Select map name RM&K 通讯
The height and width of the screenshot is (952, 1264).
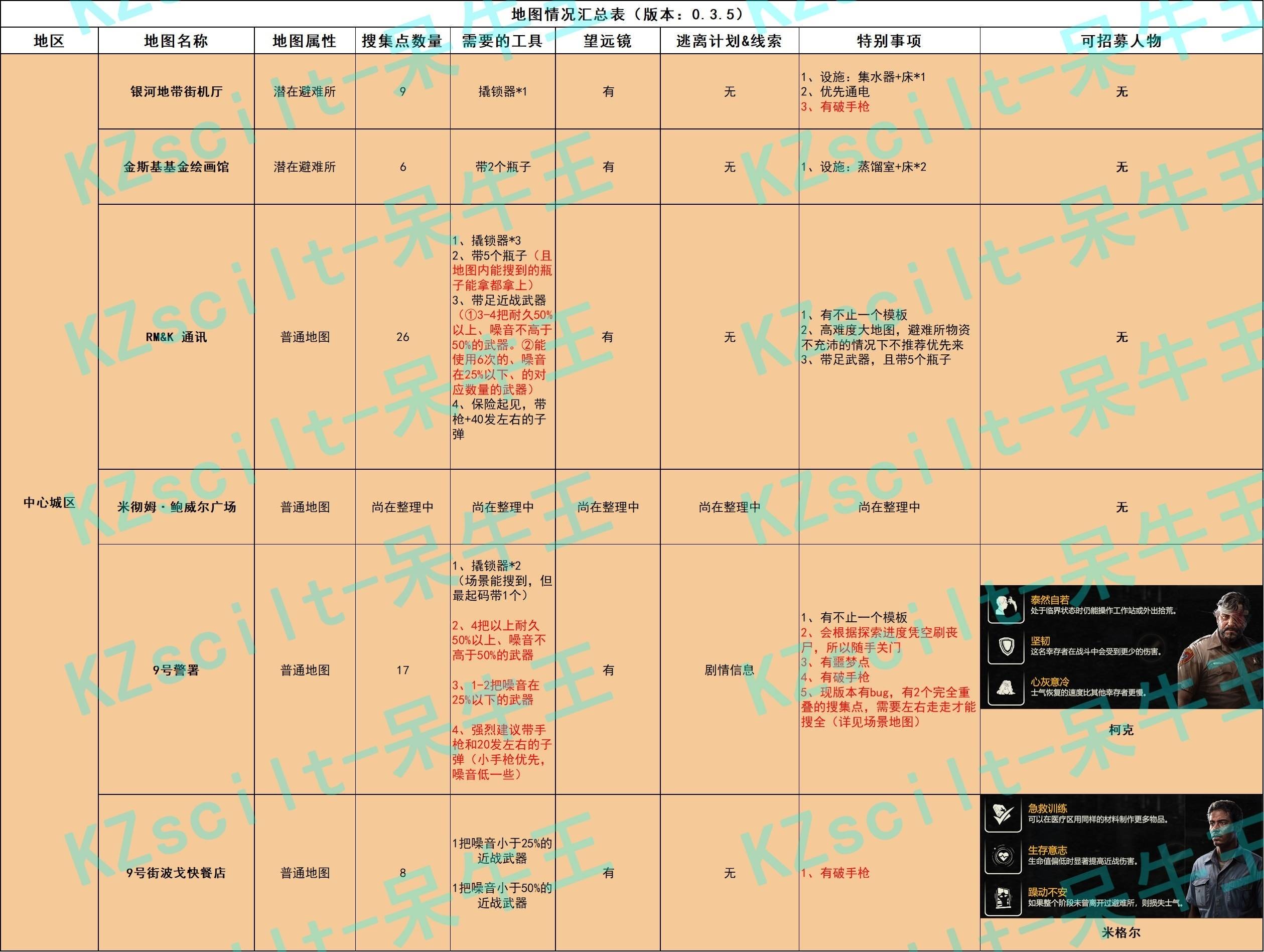pyautogui.click(x=176, y=337)
